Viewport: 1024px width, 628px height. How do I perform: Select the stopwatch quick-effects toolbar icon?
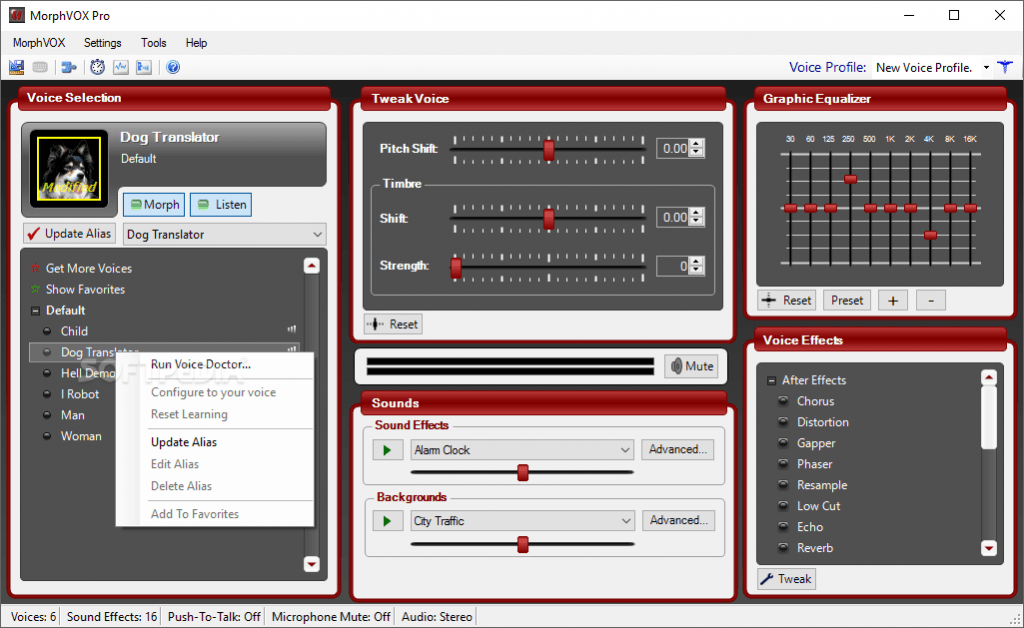[x=97, y=67]
